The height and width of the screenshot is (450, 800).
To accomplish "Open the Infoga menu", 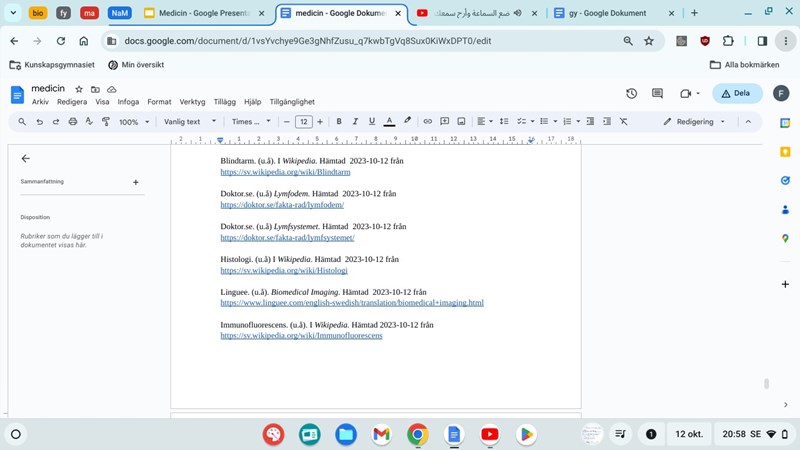I will click(128, 102).
